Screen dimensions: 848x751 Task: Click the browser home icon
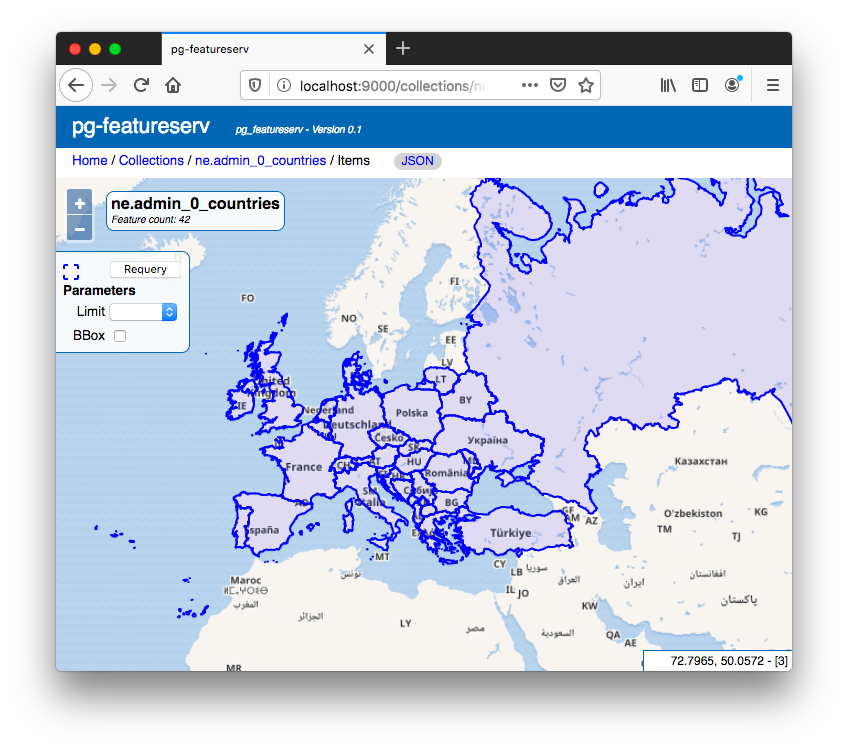[x=173, y=85]
